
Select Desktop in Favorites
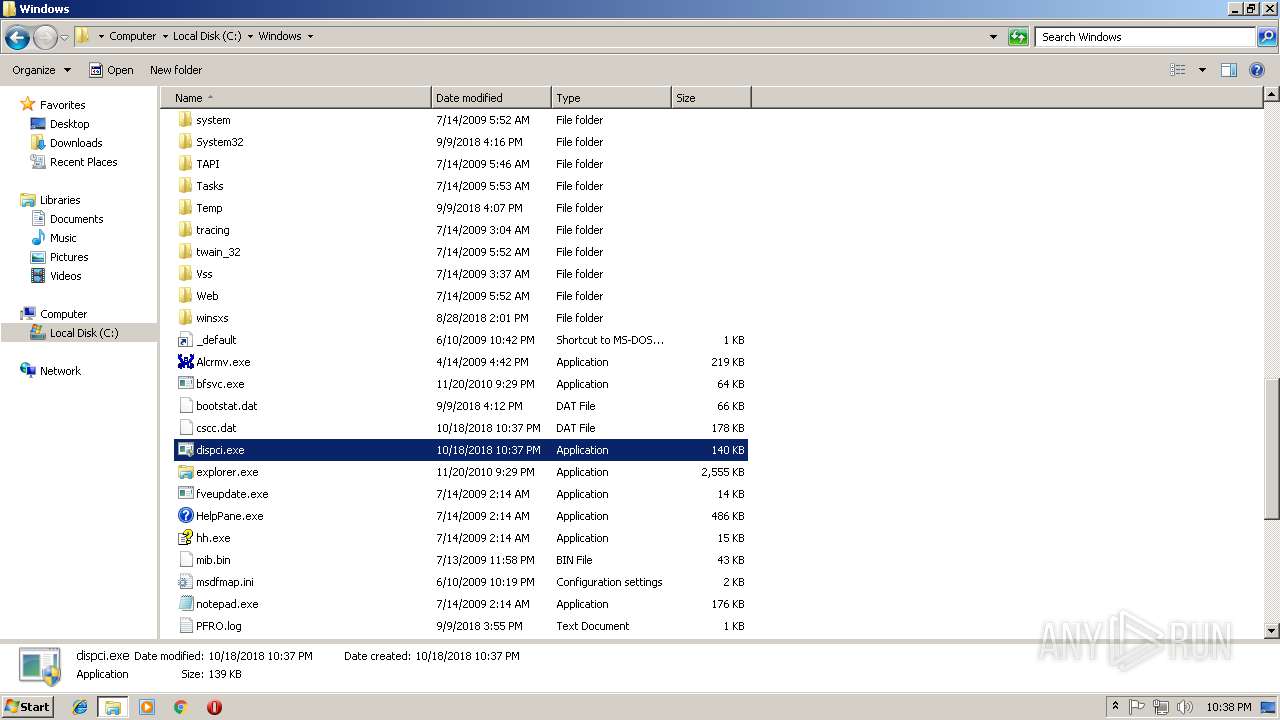coord(69,124)
